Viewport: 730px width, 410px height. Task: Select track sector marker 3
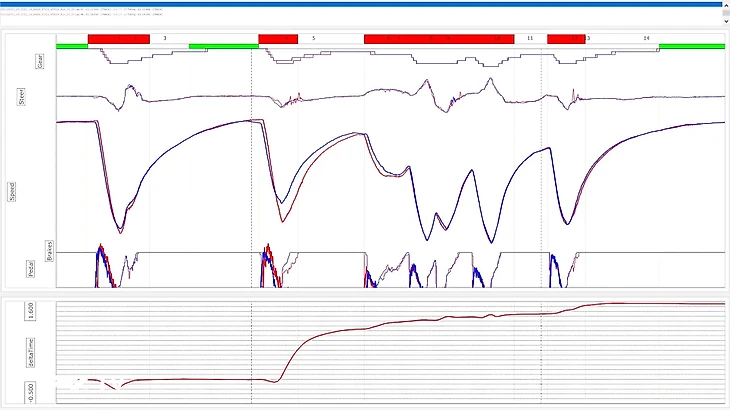(165, 38)
